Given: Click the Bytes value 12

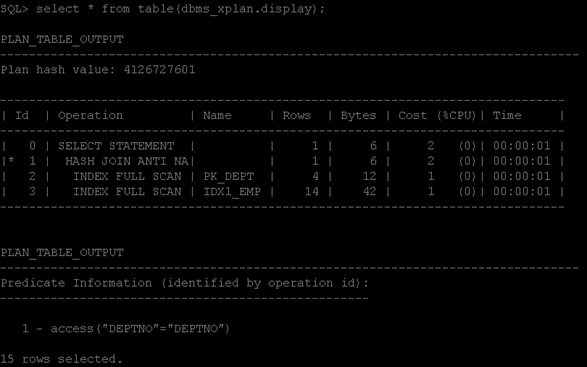Looking at the screenshot, I should point(369,176).
